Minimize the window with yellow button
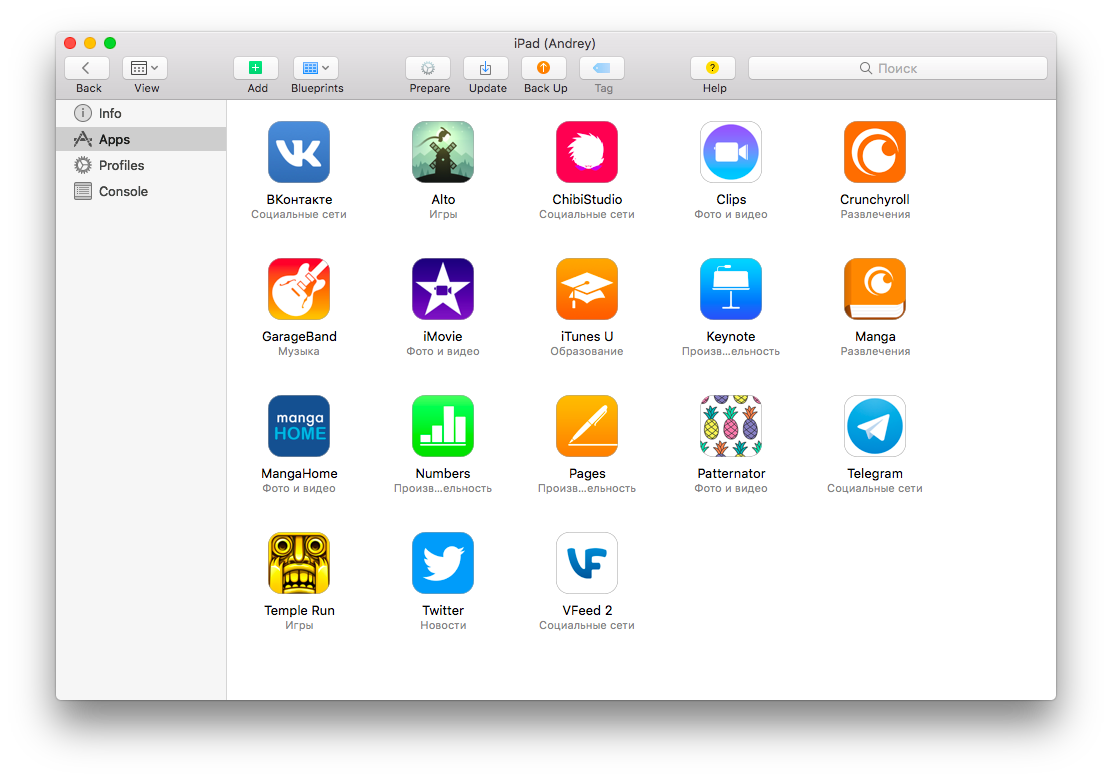The height and width of the screenshot is (780, 1112). coord(90,43)
